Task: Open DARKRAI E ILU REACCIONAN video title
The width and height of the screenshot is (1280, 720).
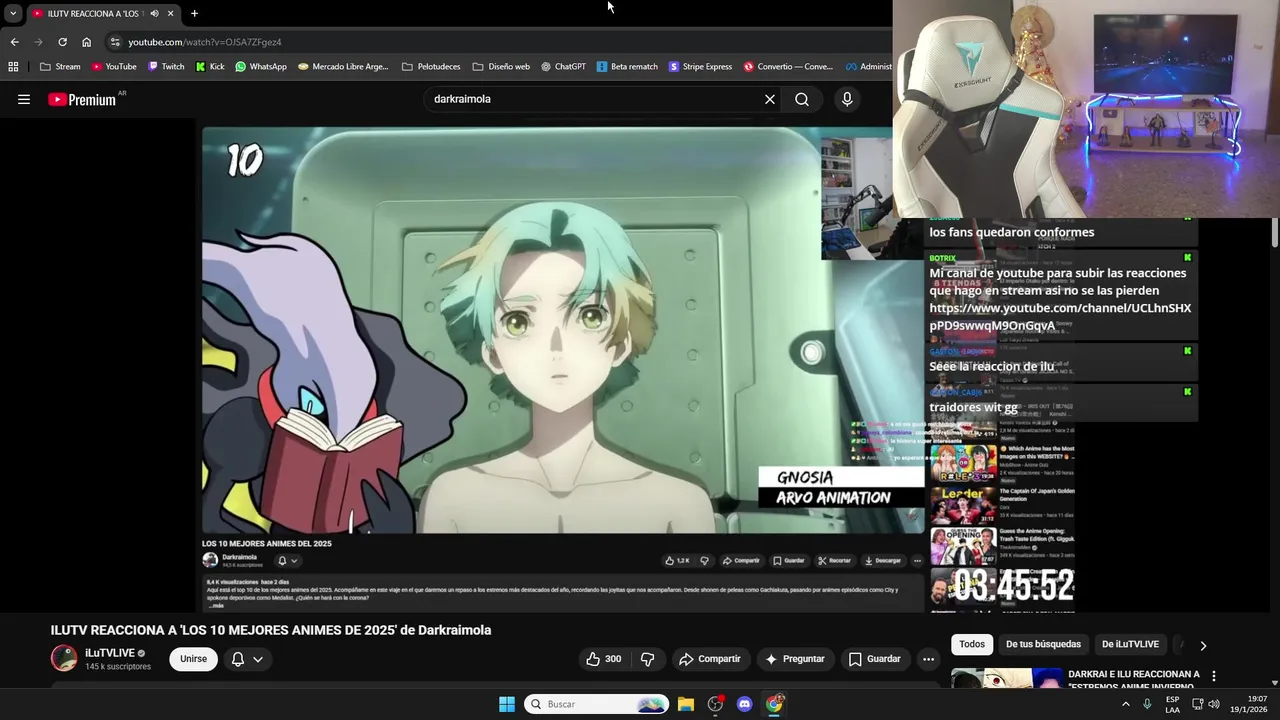Action: (1134, 680)
